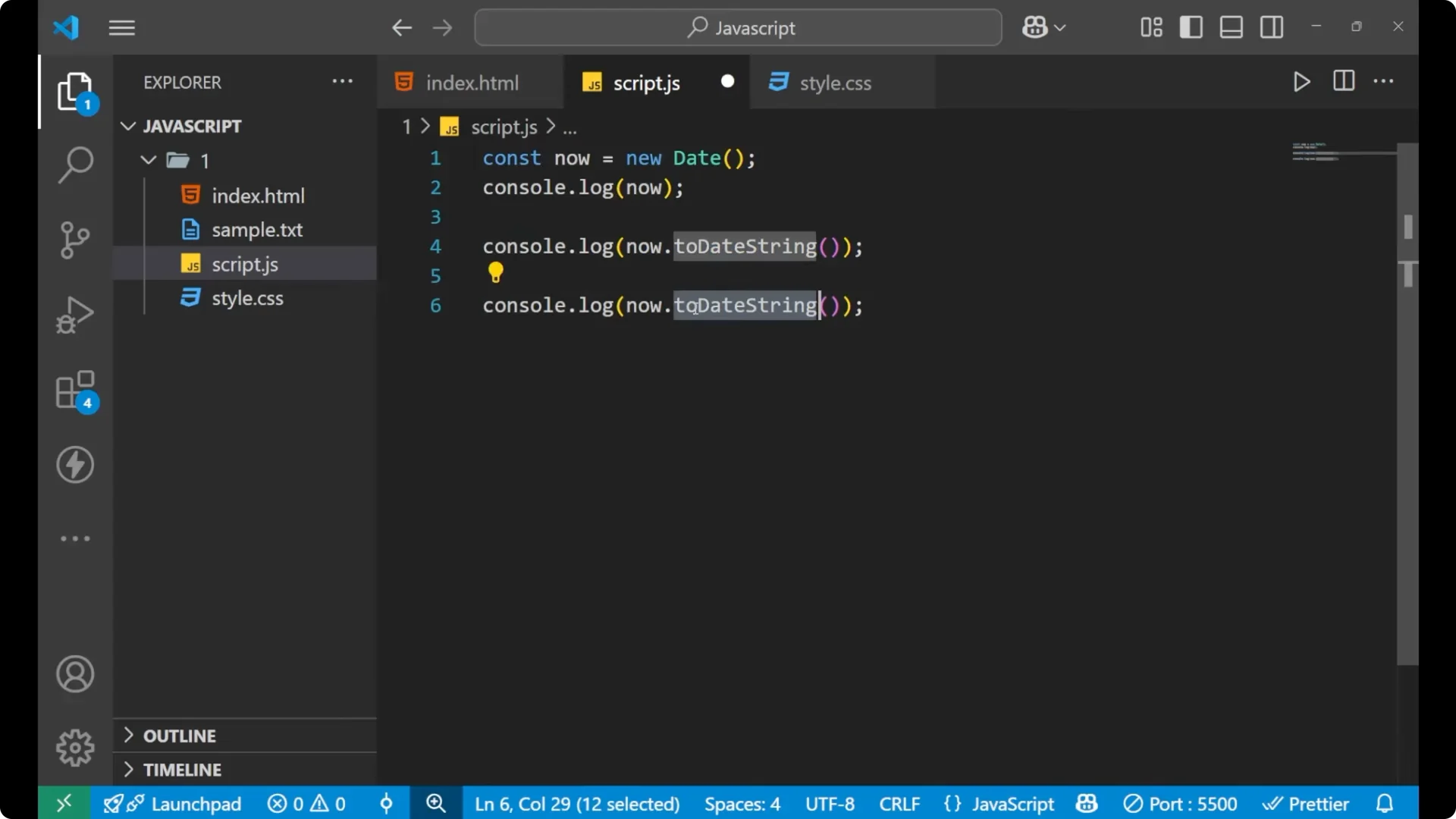Image resolution: width=1456 pixels, height=819 pixels.
Task: Click the GitHub Copilot icon in the title bar
Action: click(1035, 27)
